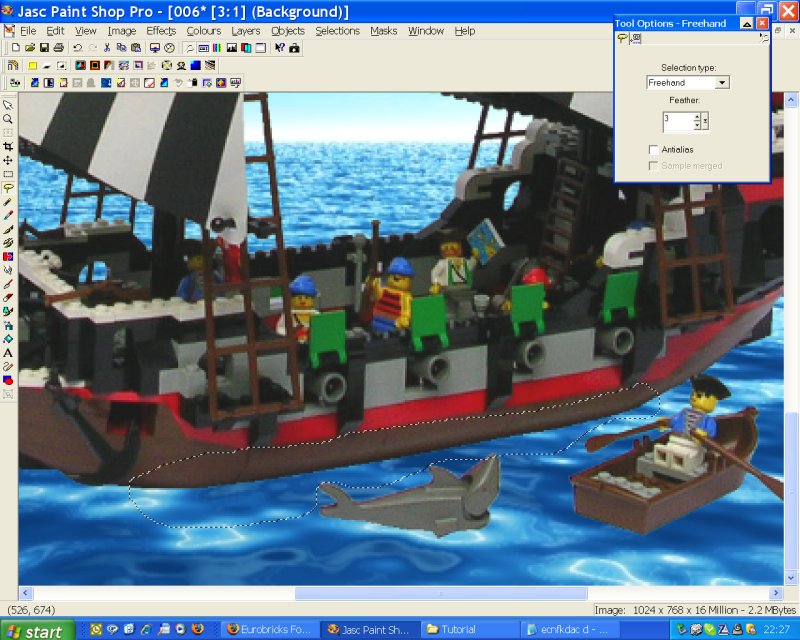Open the Masks menu

[384, 31]
